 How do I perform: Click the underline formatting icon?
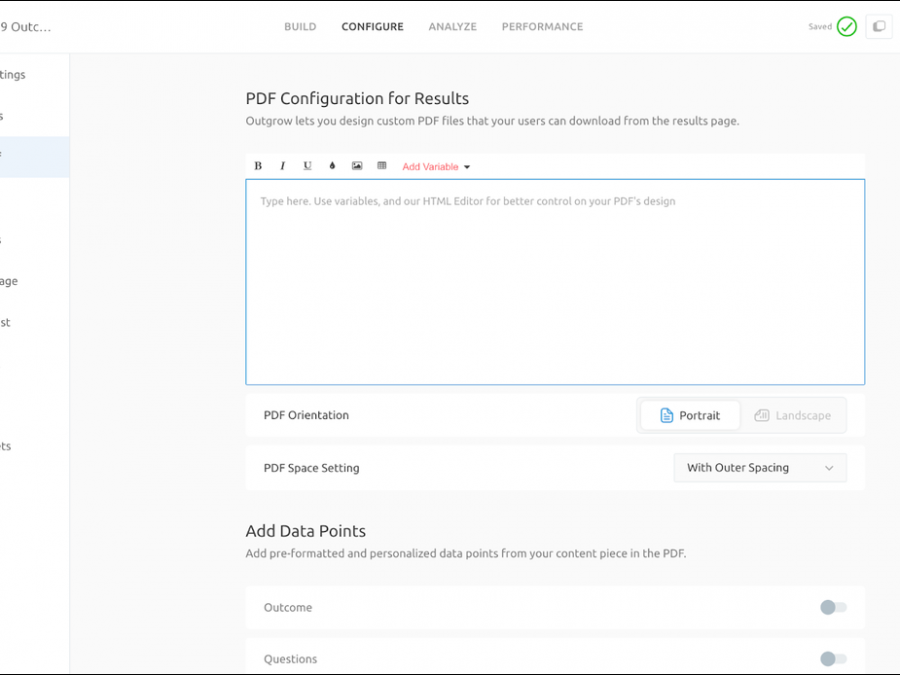(x=307, y=166)
